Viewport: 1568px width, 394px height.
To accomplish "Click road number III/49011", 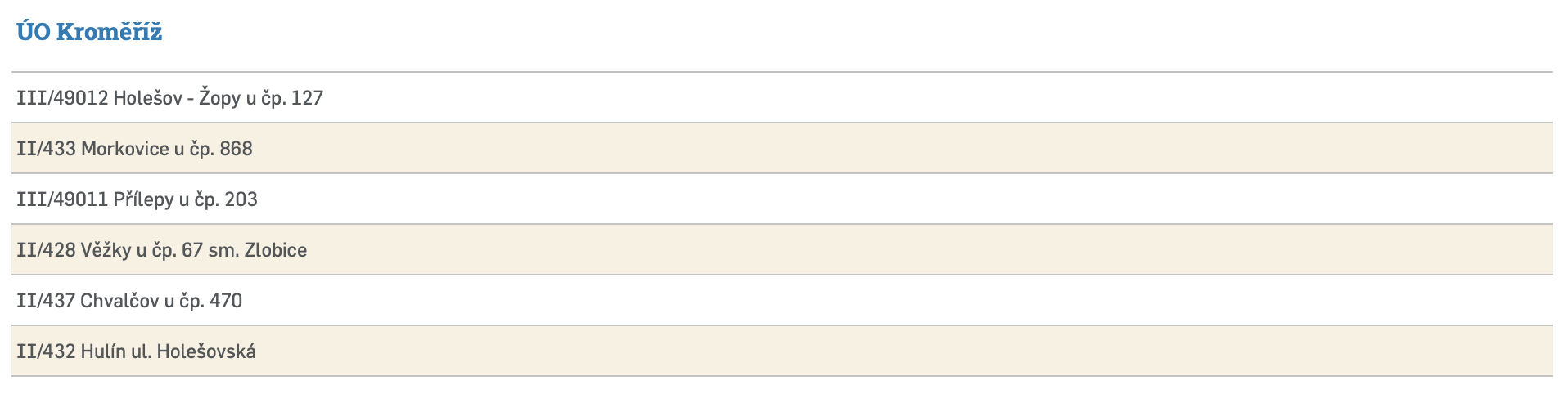I will pos(62,199).
